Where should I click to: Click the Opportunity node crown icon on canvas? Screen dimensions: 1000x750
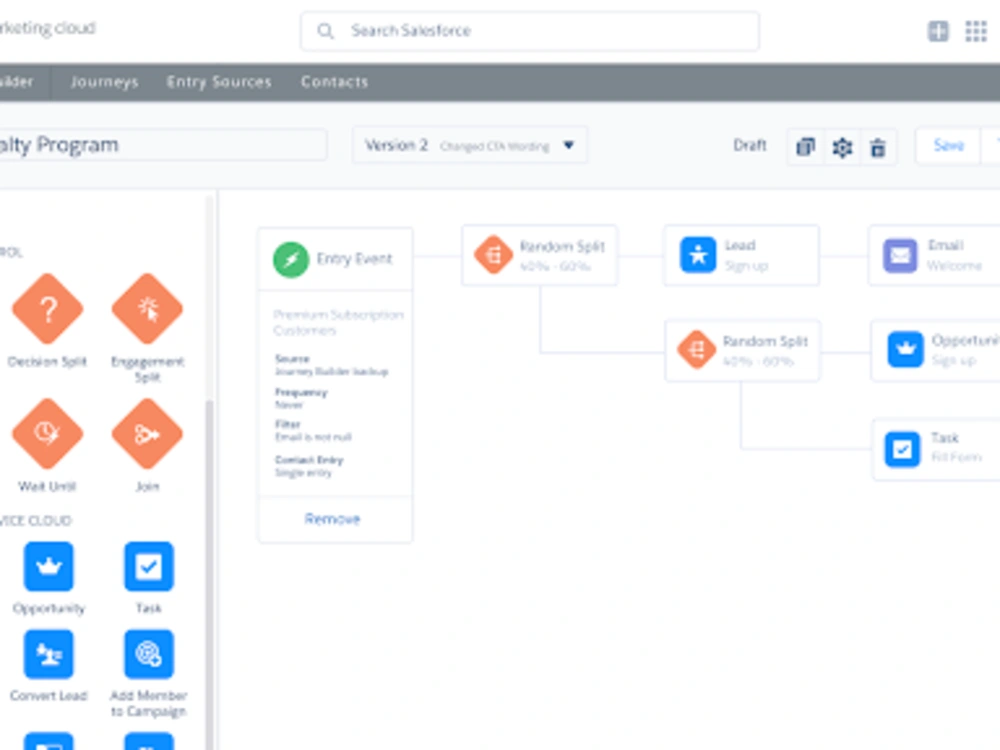click(x=906, y=349)
